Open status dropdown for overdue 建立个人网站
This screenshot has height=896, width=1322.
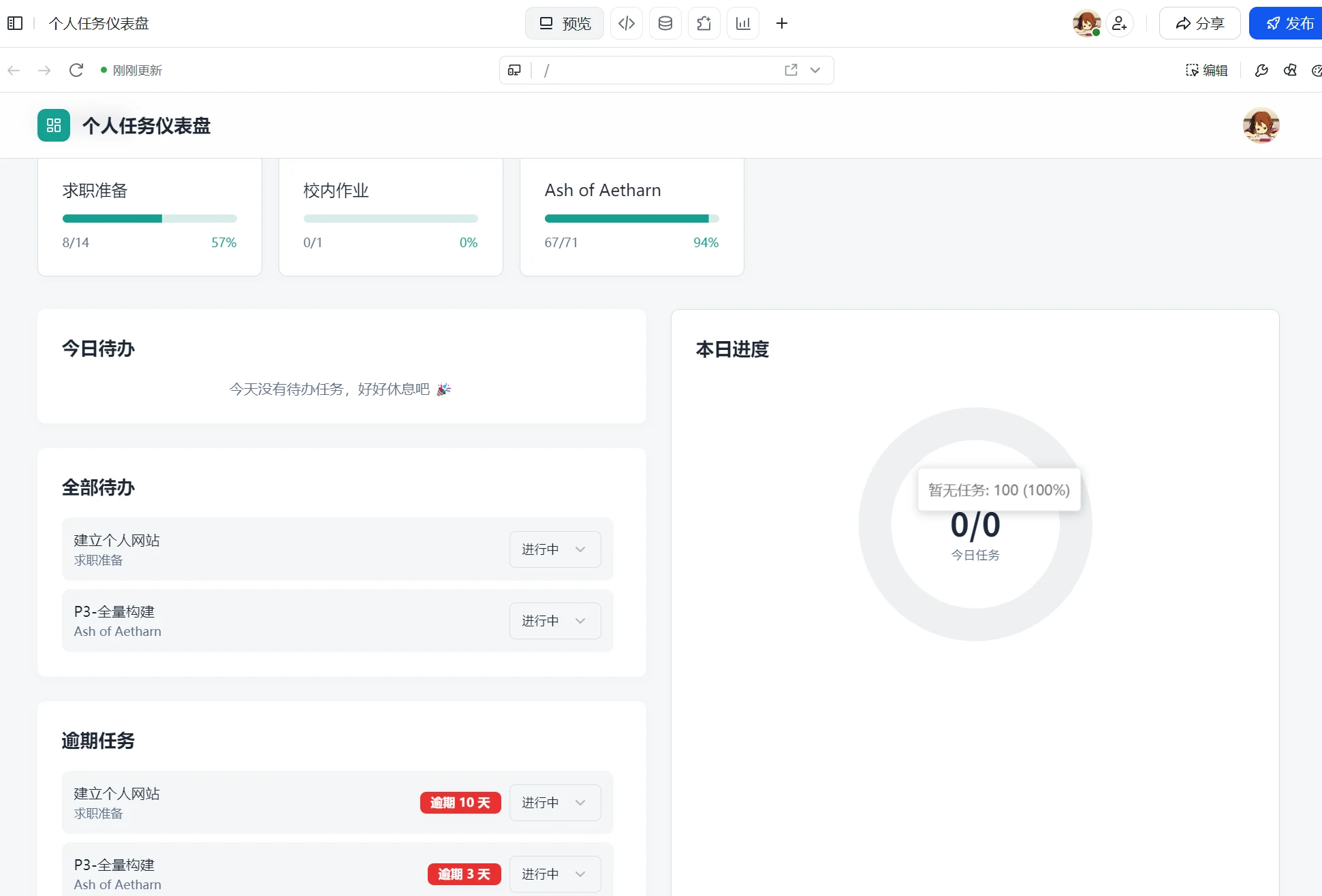click(555, 803)
